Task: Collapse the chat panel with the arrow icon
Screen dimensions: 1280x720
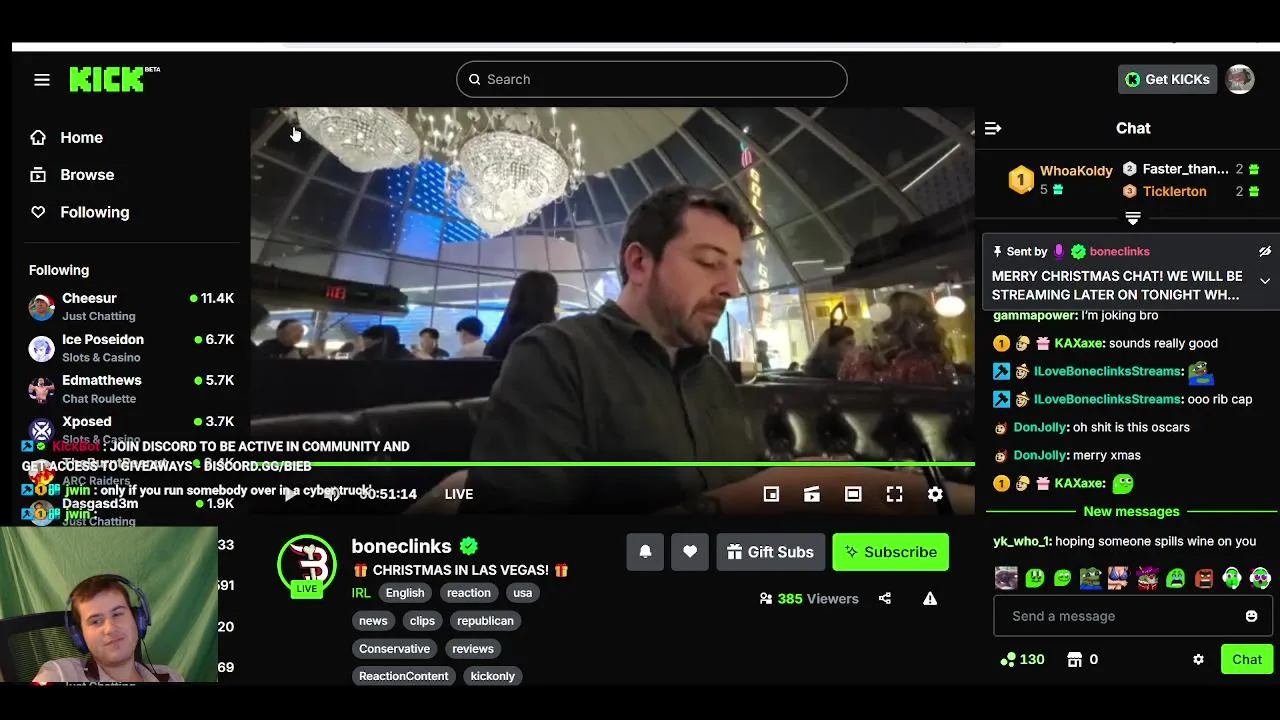Action: pos(993,128)
